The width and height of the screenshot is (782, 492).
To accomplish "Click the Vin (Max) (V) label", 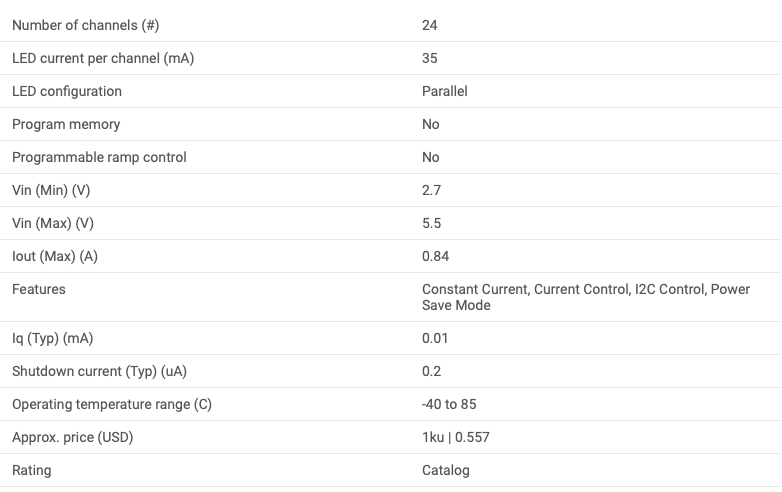I will click(53, 223).
